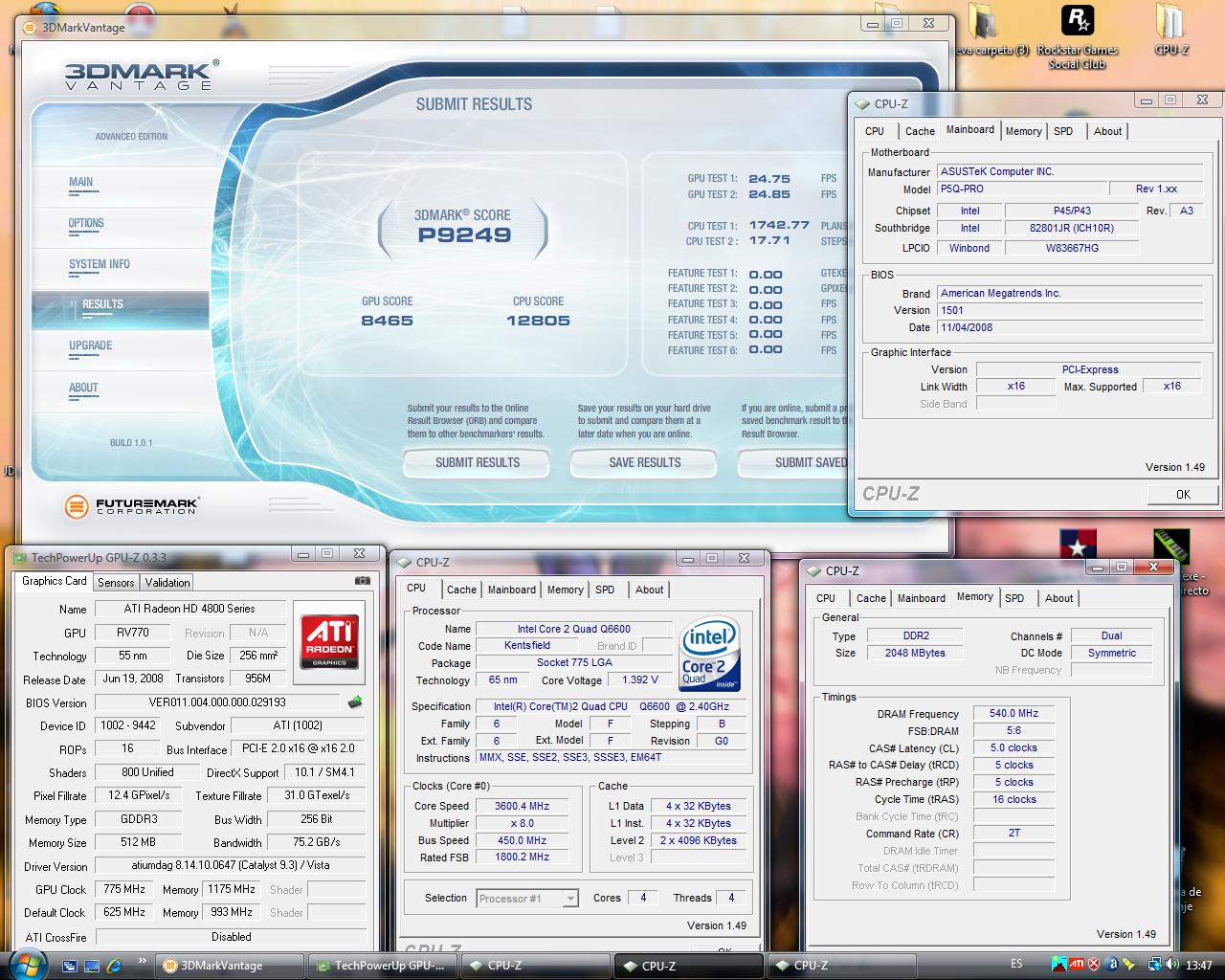Click the Futuremark Corporation logo
This screenshot has height=980, width=1225.
click(x=132, y=505)
